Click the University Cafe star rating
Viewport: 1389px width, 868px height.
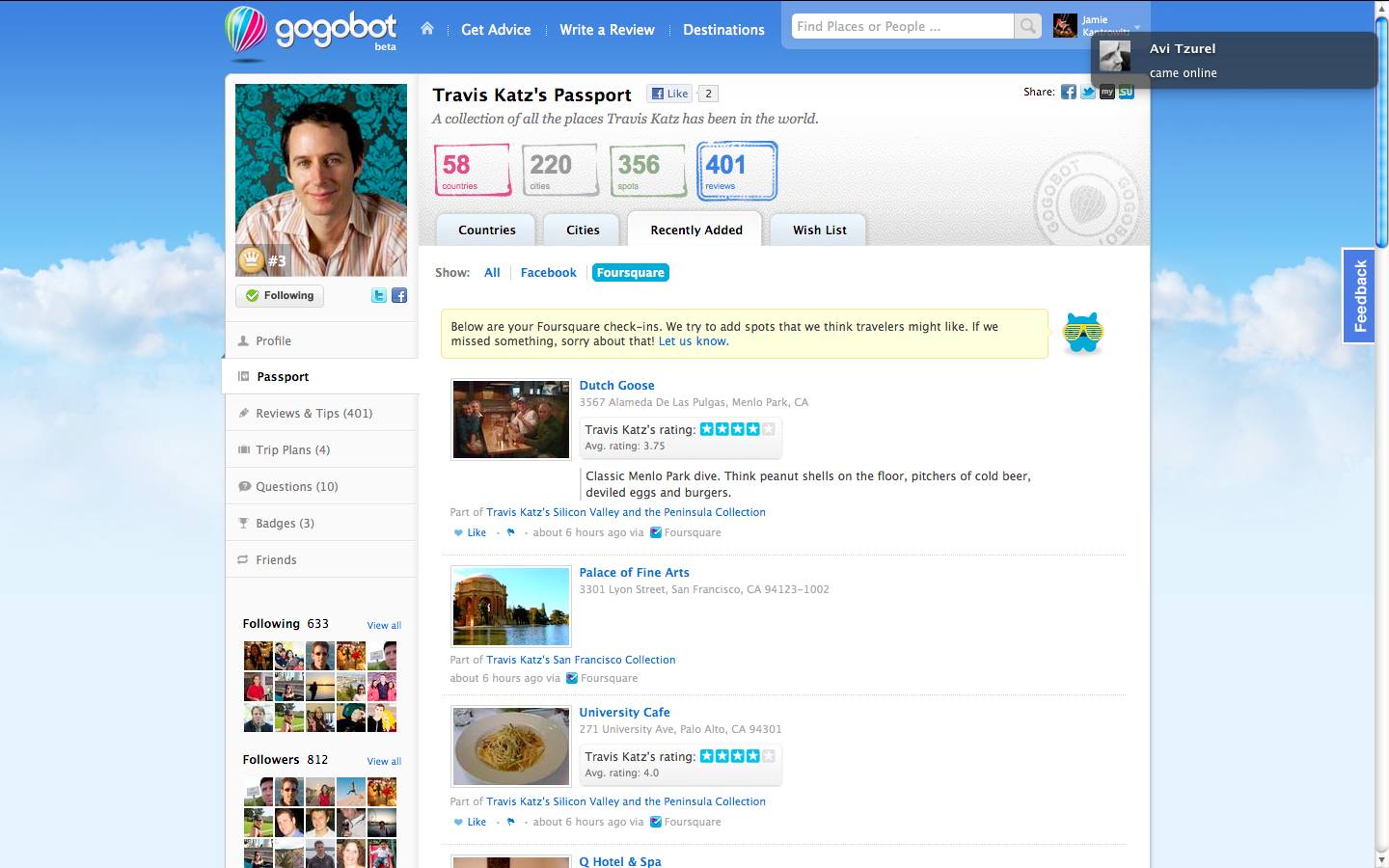(737, 756)
